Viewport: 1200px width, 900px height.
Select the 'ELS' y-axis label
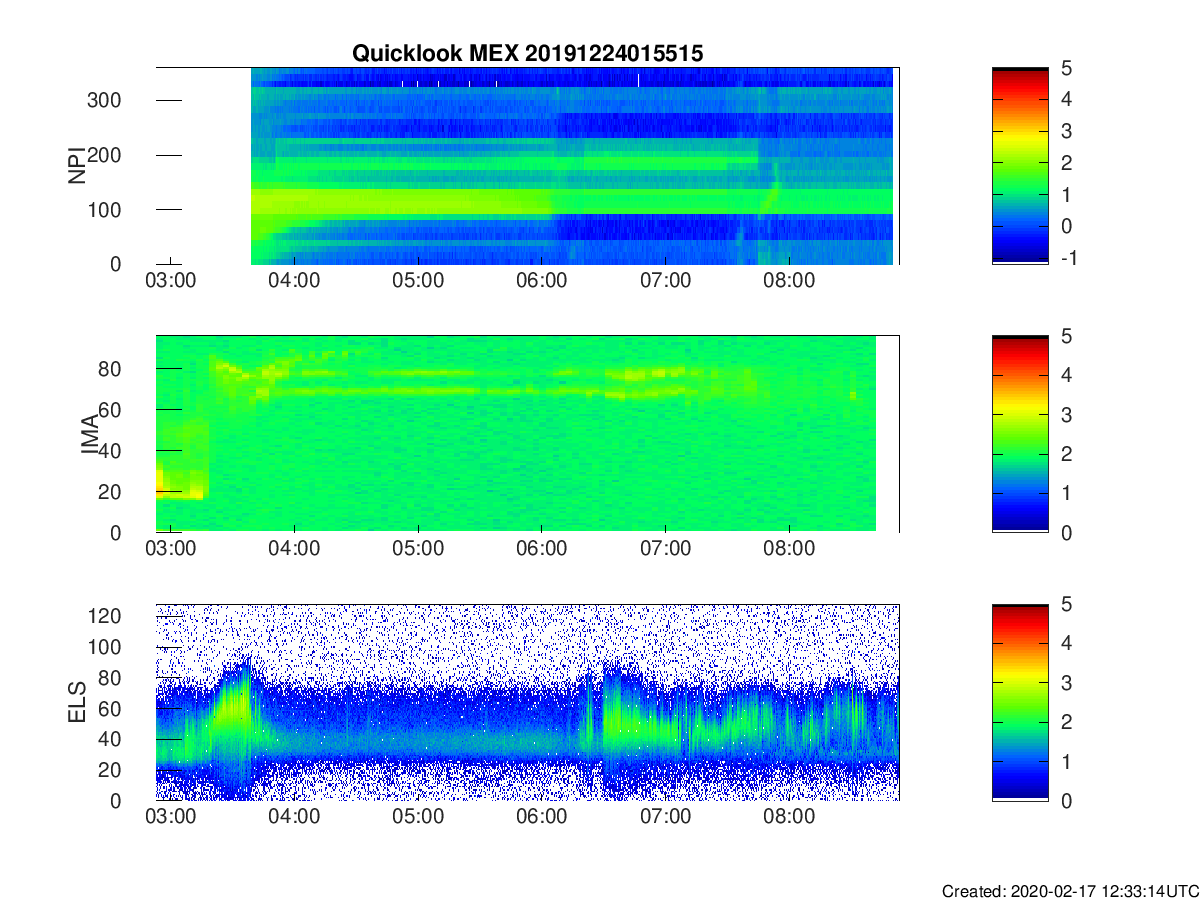click(x=76, y=702)
